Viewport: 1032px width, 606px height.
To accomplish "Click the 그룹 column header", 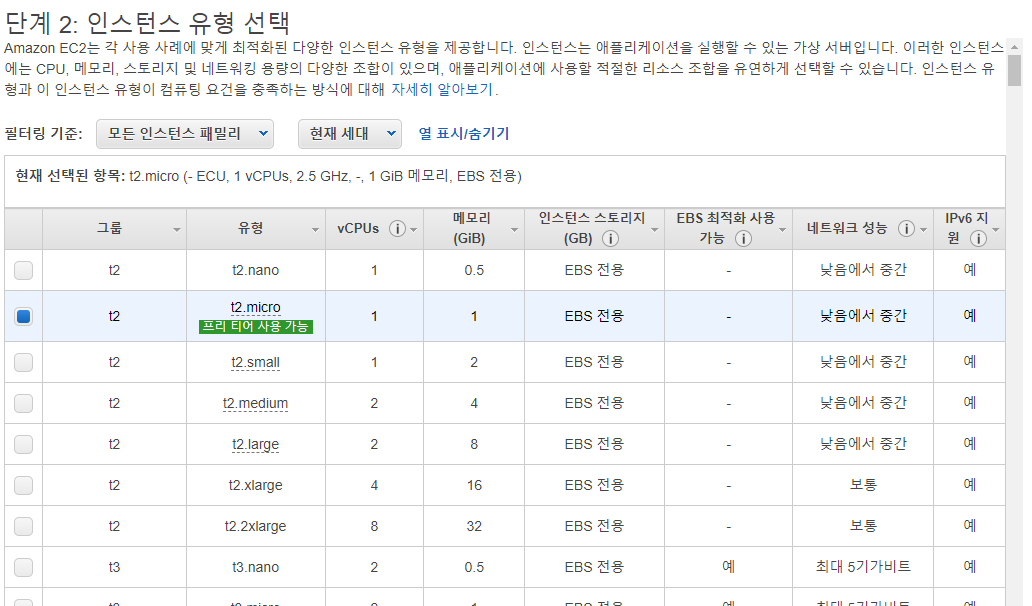I will click(115, 228).
